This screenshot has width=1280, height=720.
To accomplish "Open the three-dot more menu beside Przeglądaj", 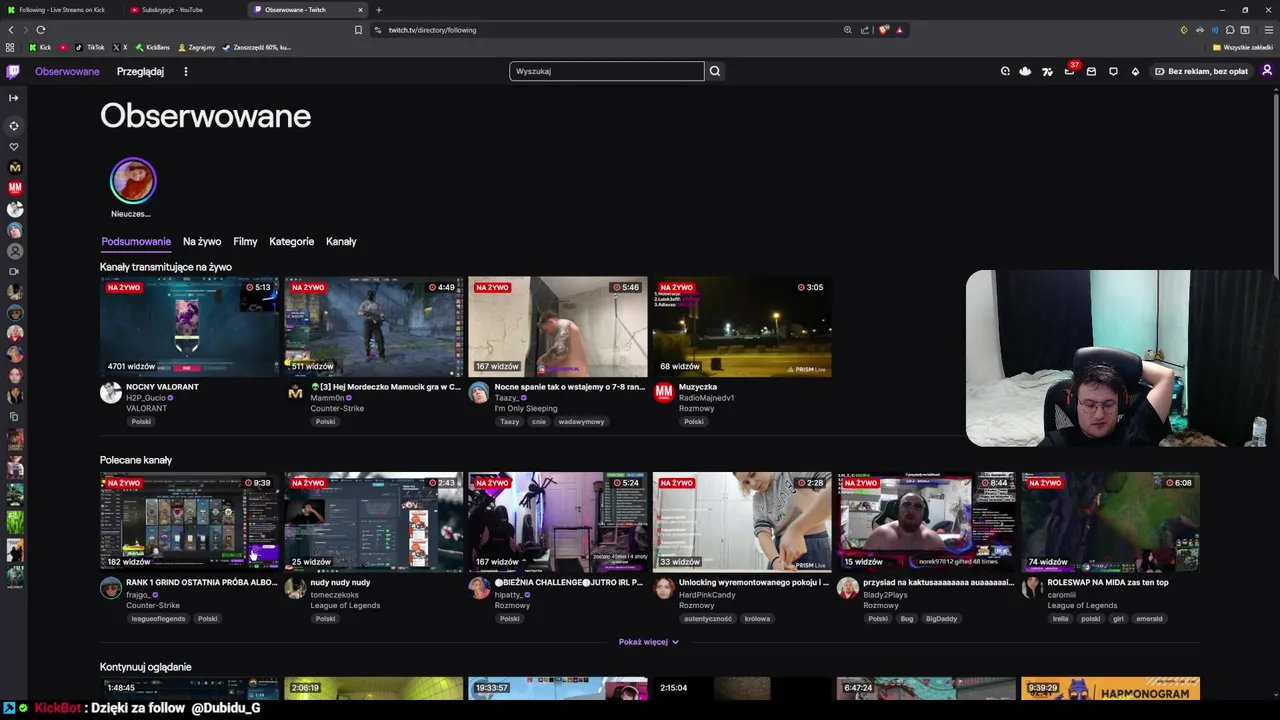I will [x=185, y=71].
